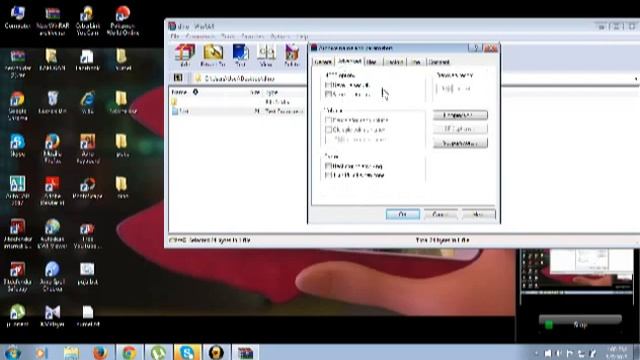Click the media player taskbar icon
The height and width of the screenshot is (360, 640).
pyautogui.click(x=41, y=352)
